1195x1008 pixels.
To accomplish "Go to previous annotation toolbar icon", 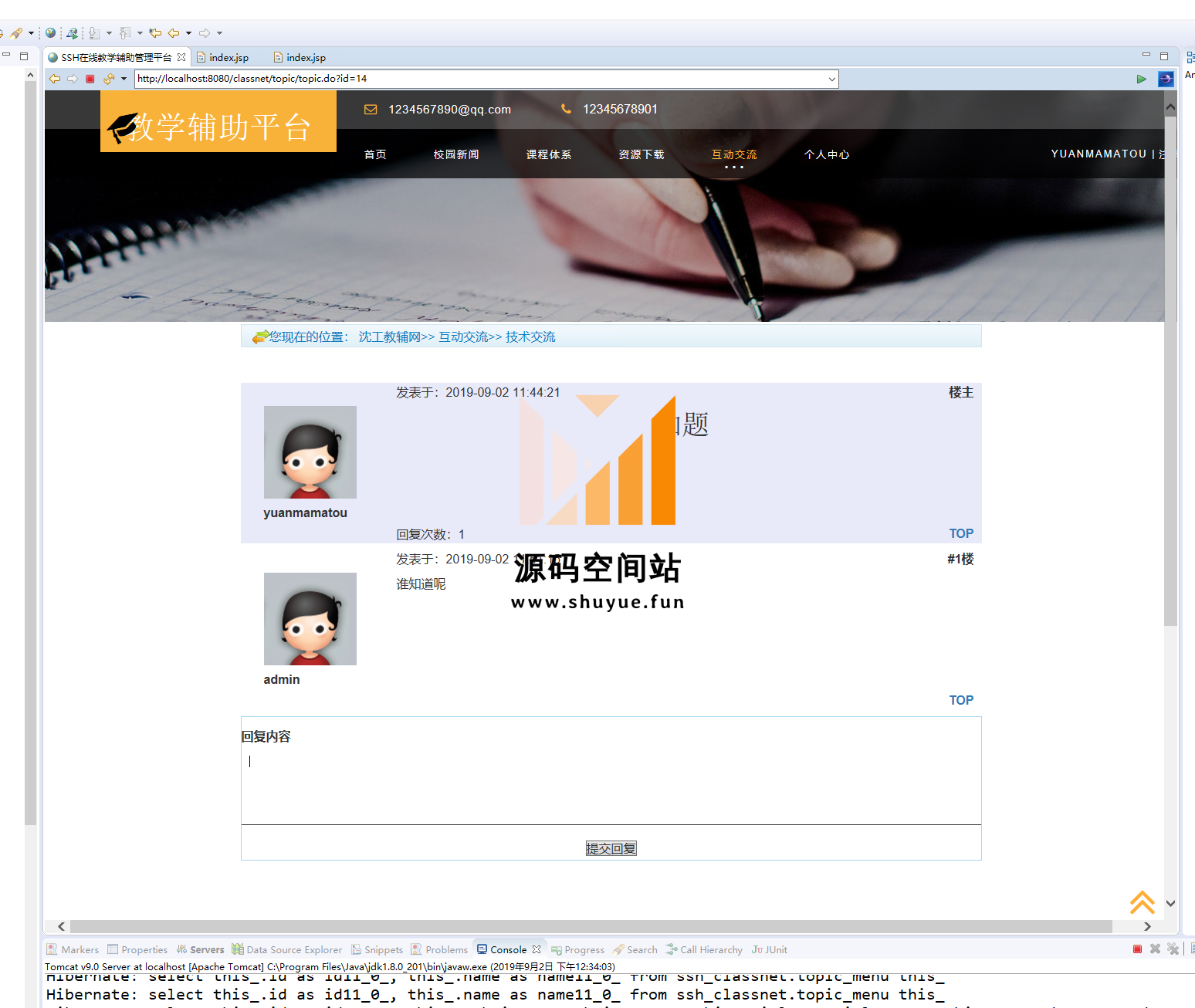I will [x=125, y=33].
